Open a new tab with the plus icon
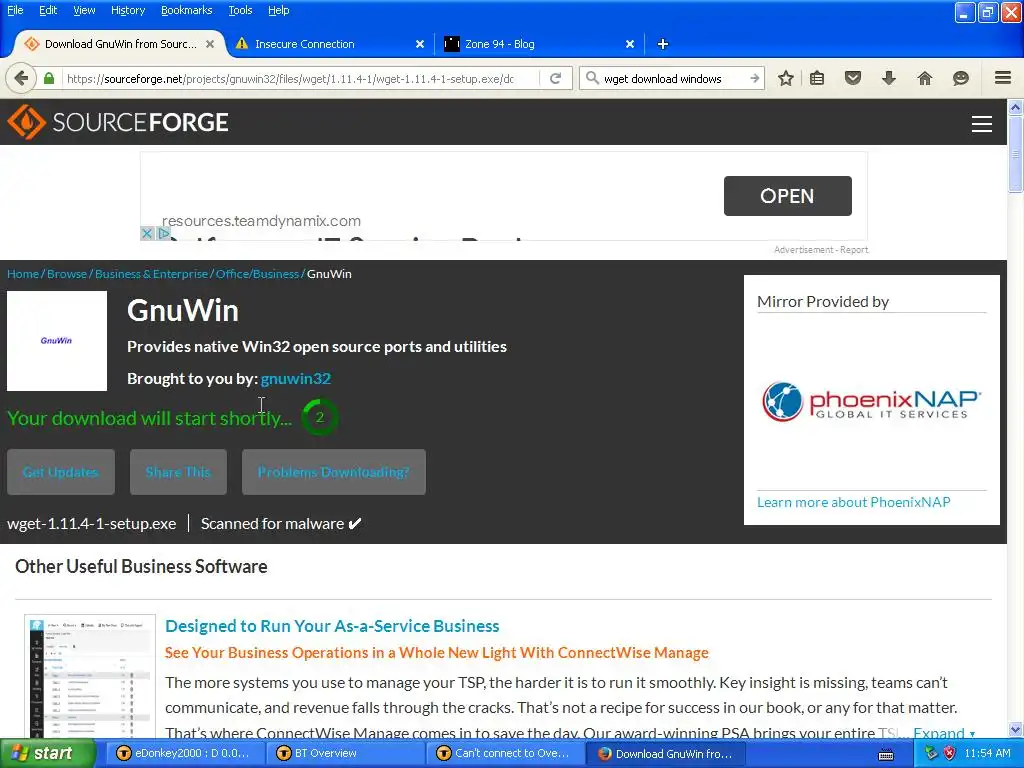The image size is (1024, 768). point(663,44)
